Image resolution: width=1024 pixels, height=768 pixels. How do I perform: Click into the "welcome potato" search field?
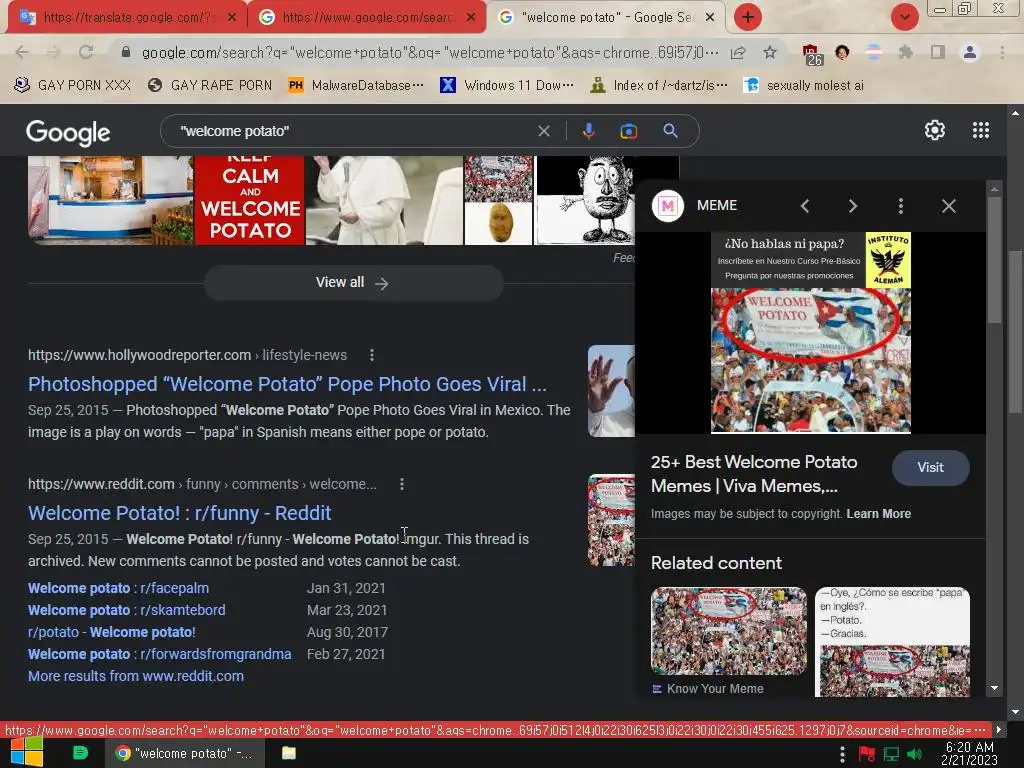(x=353, y=131)
